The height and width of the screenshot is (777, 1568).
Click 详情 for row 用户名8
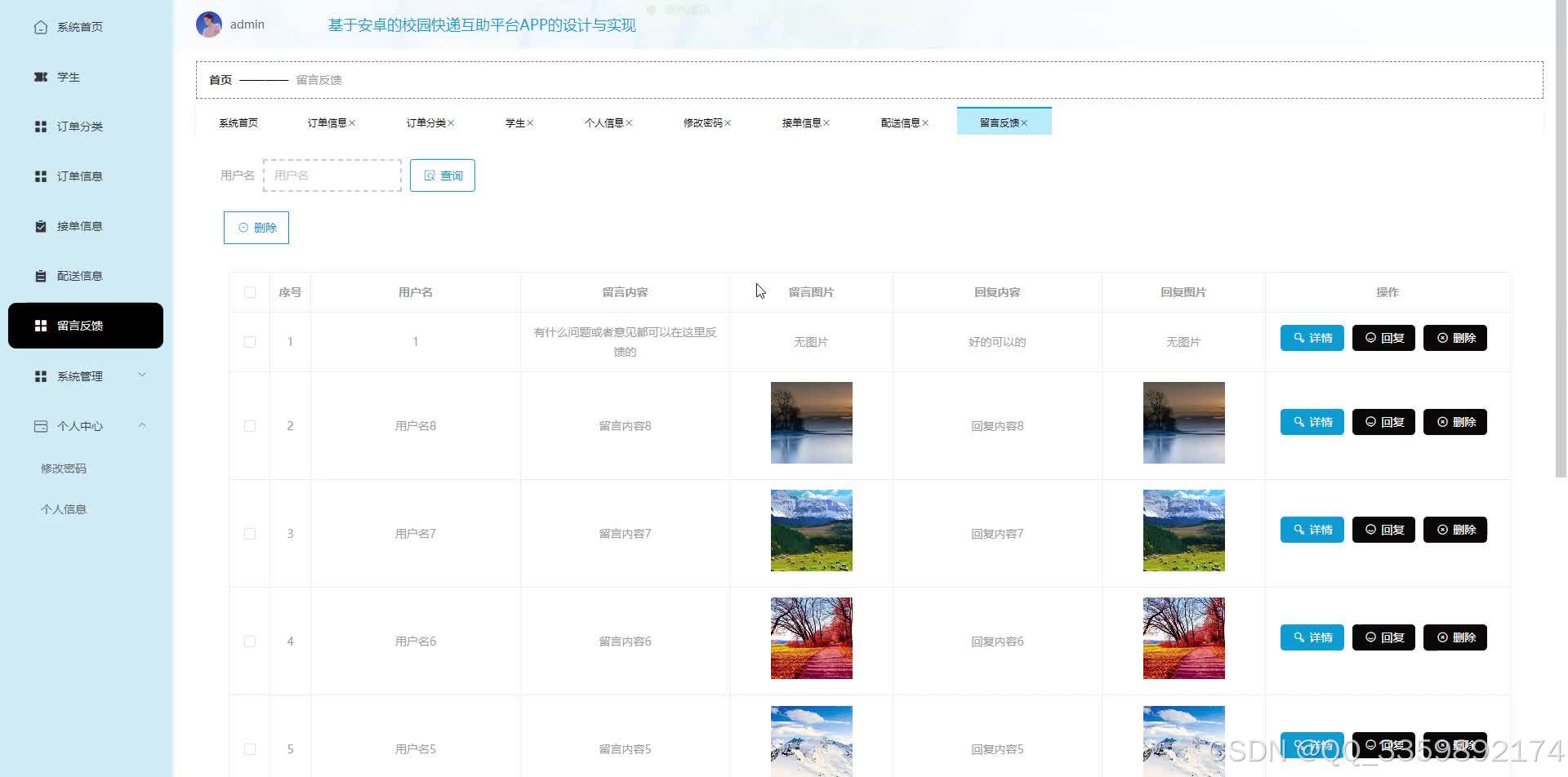(1312, 422)
